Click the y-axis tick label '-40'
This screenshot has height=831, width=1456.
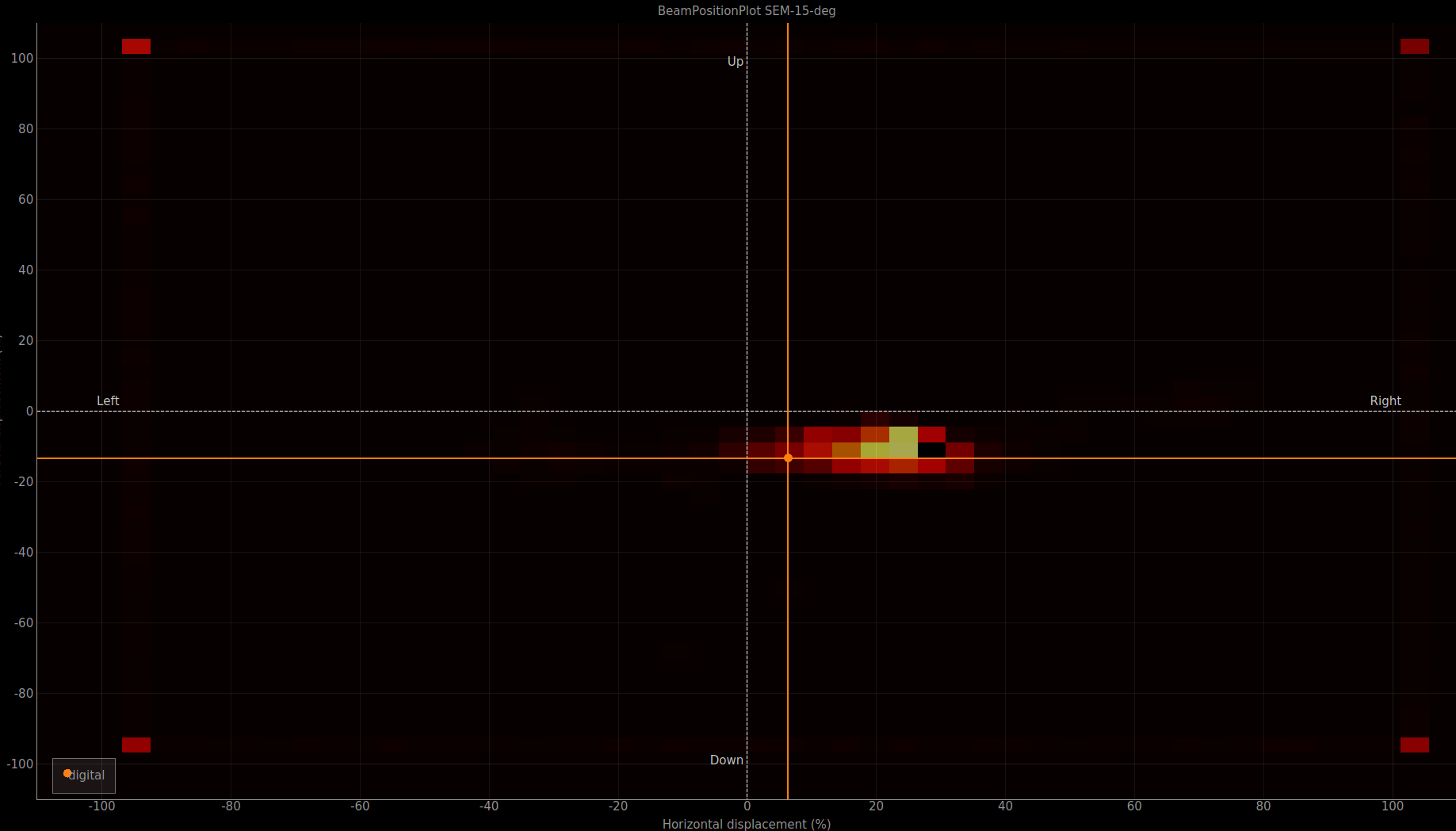coord(23,552)
